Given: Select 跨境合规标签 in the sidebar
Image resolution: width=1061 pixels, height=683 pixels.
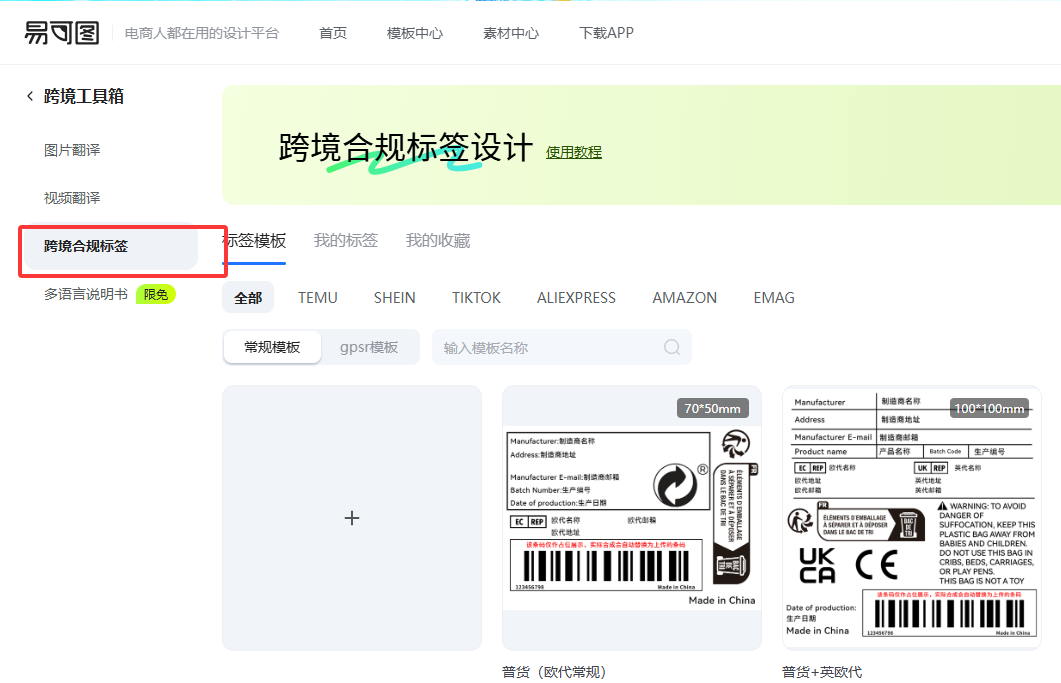Looking at the screenshot, I should (x=112, y=246).
